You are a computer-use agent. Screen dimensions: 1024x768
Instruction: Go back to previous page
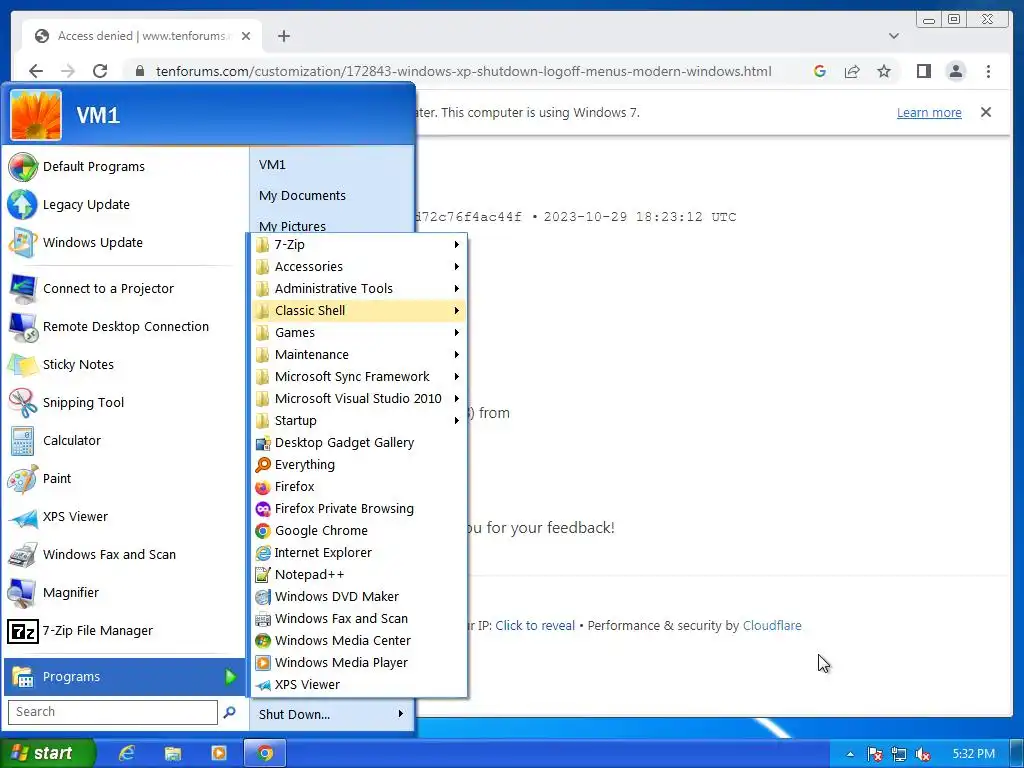pyautogui.click(x=36, y=71)
